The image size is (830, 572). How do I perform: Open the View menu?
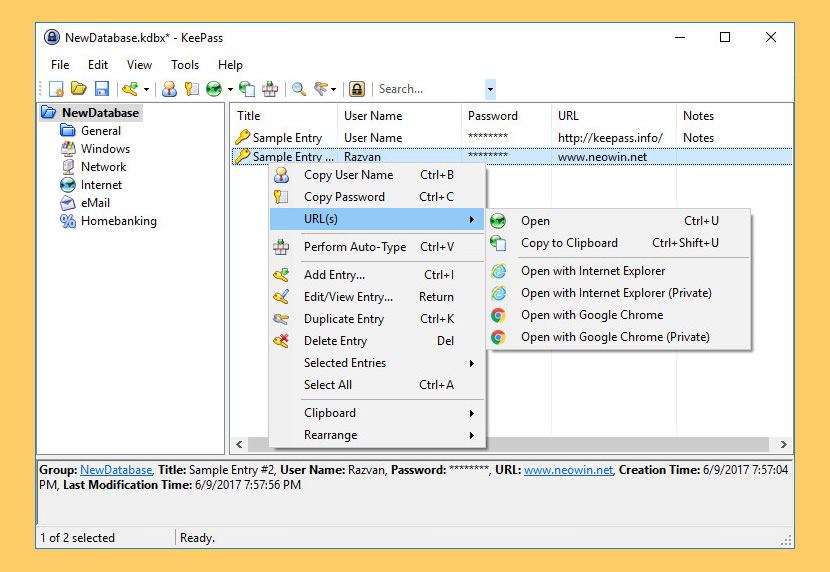tap(139, 65)
